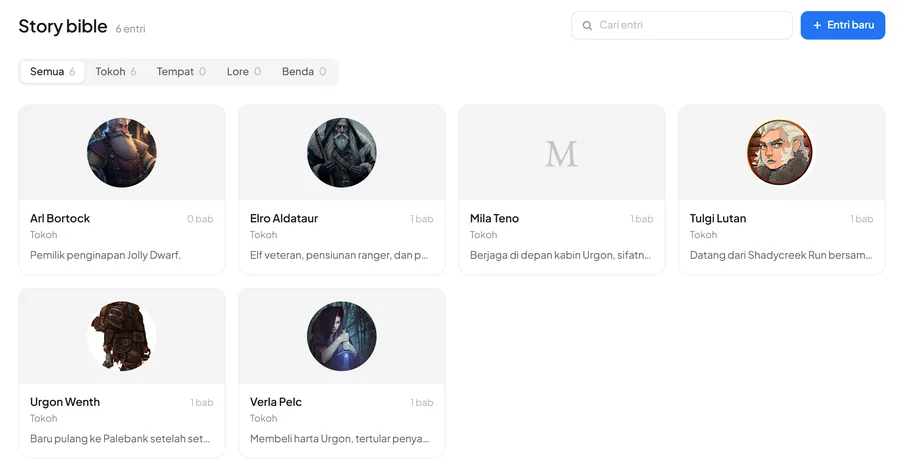Click the search magnifier icon
The height and width of the screenshot is (470, 900).
tap(587, 25)
